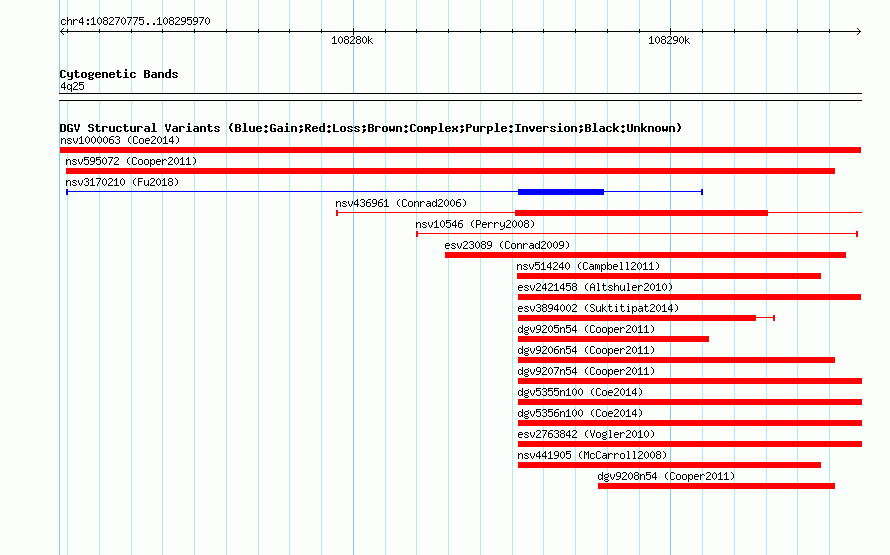
Task: Click the nsv595072 red loss bar
Action: point(450,171)
